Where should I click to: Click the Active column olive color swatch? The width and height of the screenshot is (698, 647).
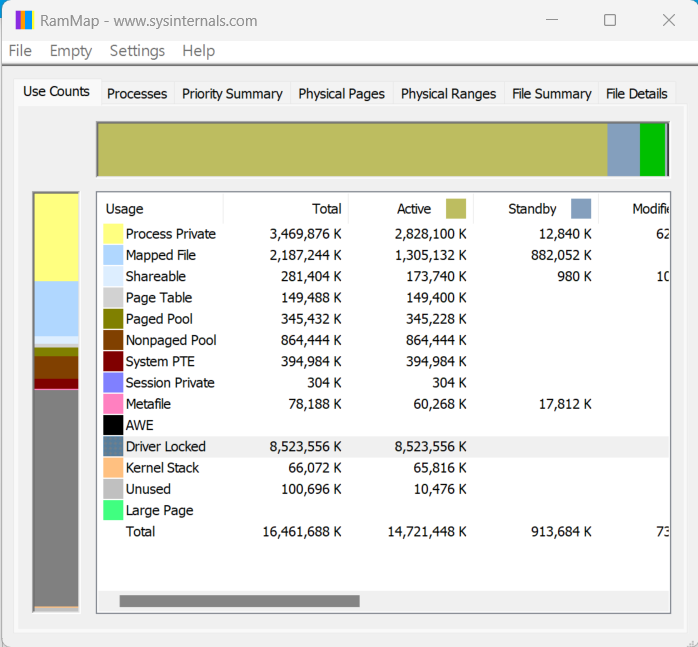456,209
